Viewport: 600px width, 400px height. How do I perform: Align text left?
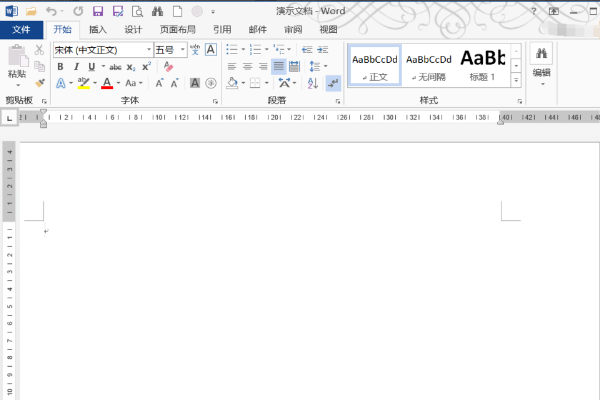tap(232, 67)
